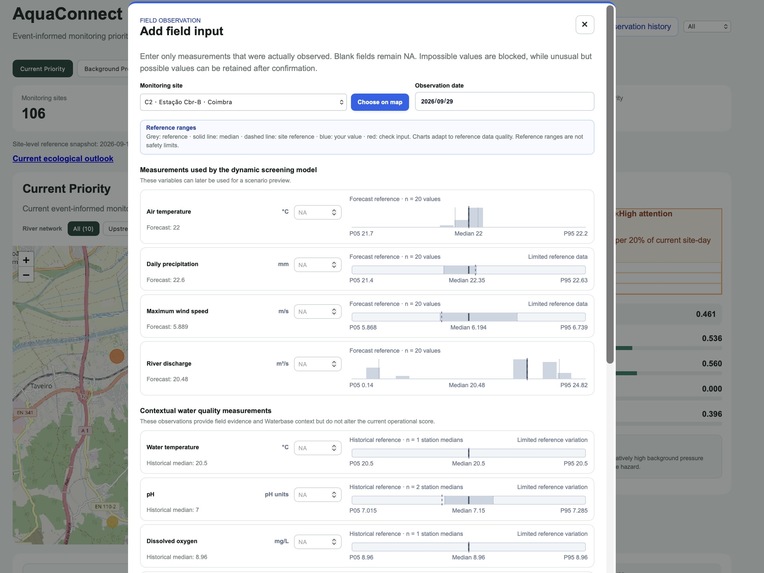Zoom in on the map

[26, 260]
